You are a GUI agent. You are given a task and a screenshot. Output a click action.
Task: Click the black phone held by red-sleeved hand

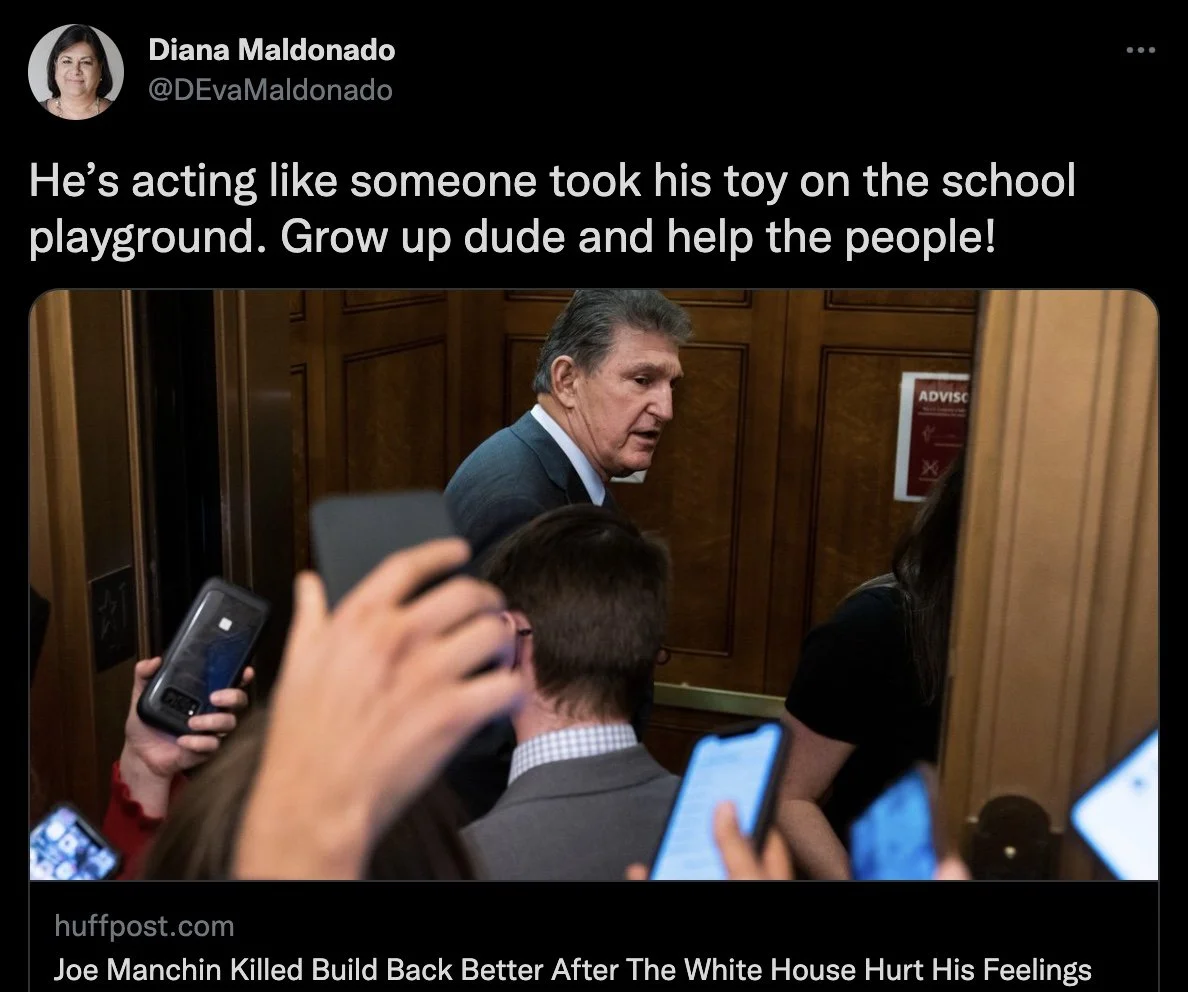pos(203,656)
